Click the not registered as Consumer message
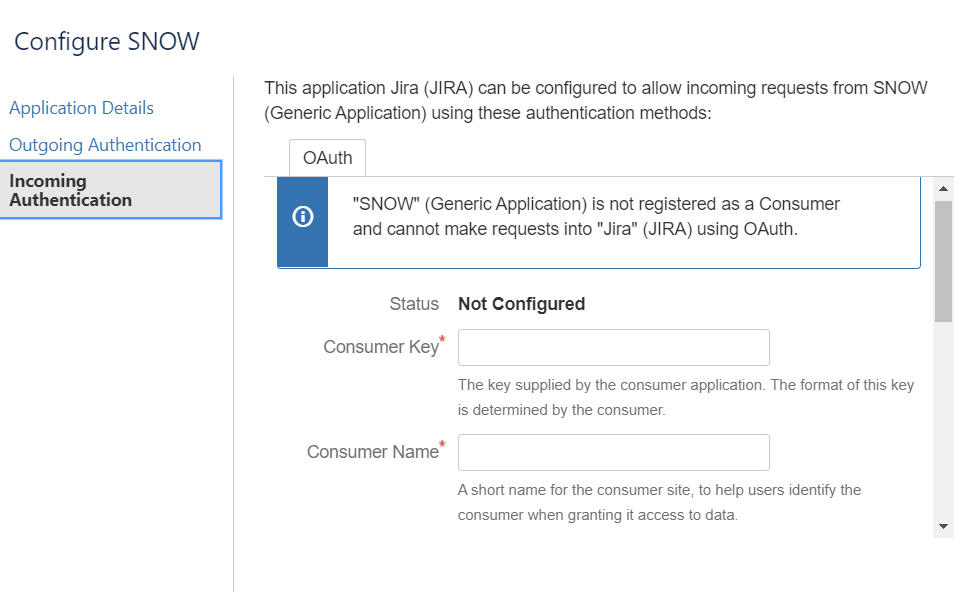Screen dimensions: 971x615 coord(596,217)
